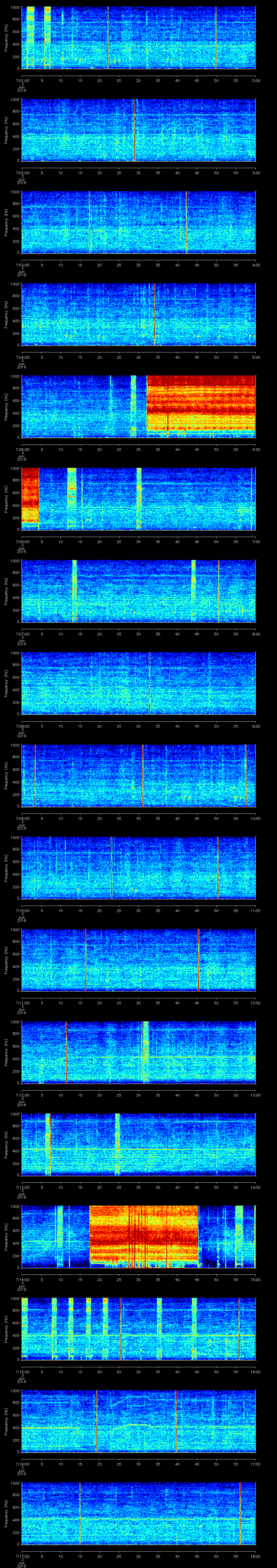Open the spectrogram starting at 7:08:00
Screen dimensions: 277x1568
pos(139,683)
